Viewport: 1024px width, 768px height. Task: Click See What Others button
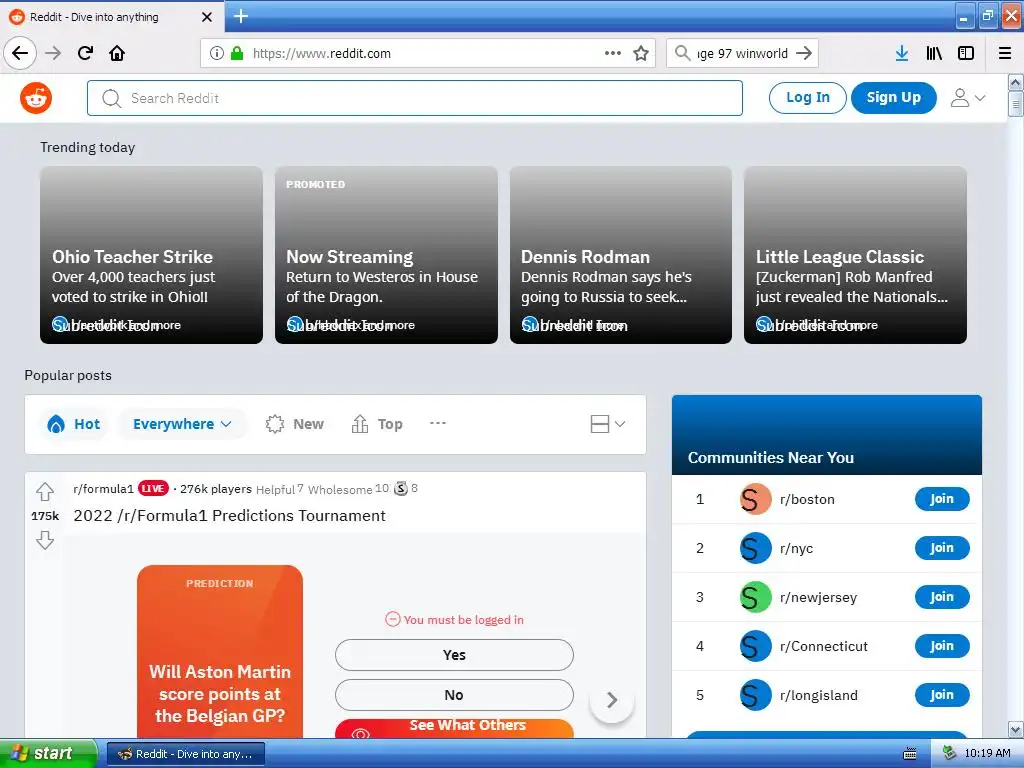pos(454,728)
